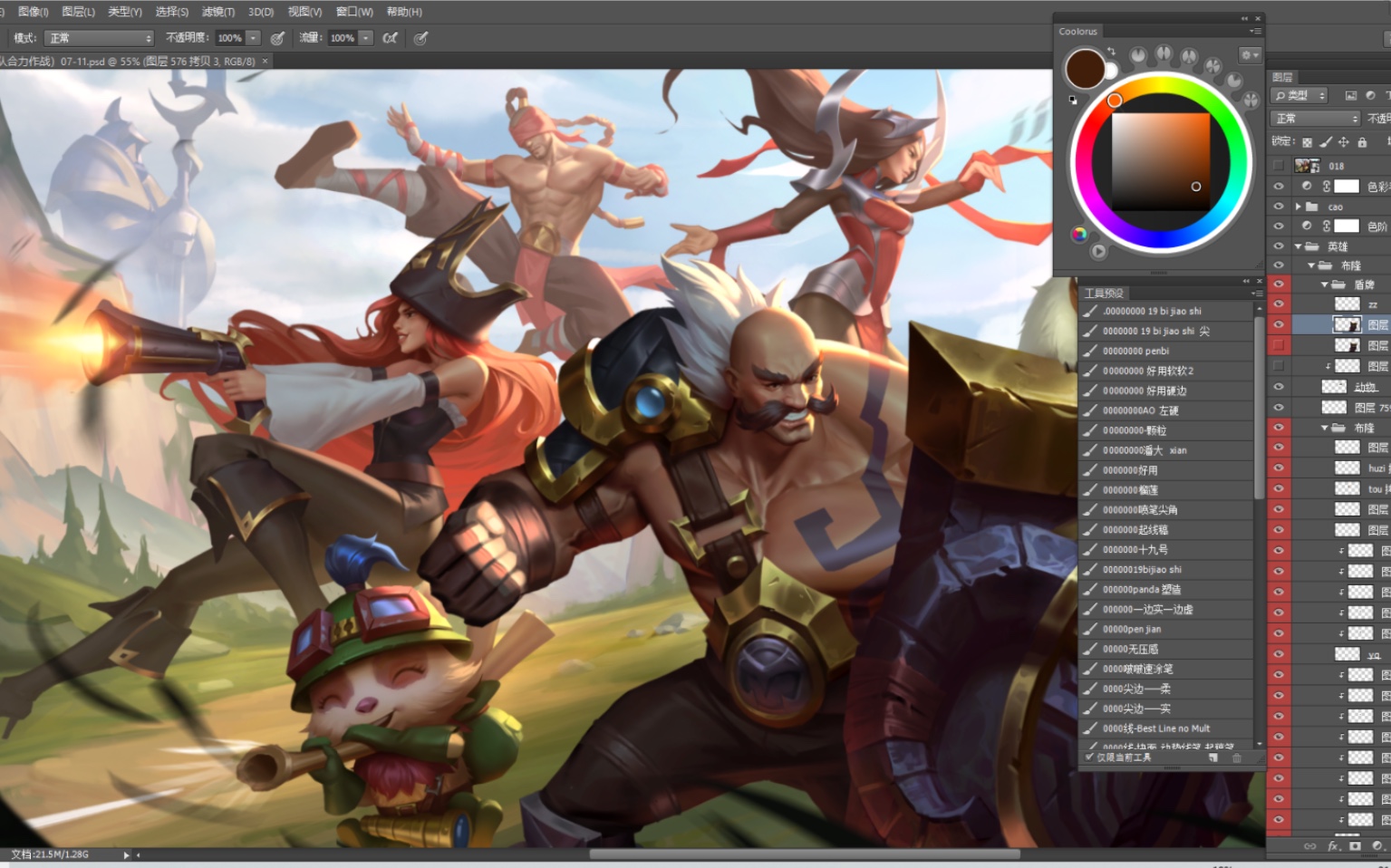
Task: Click lock position icon
Action: pyautogui.click(x=1344, y=142)
